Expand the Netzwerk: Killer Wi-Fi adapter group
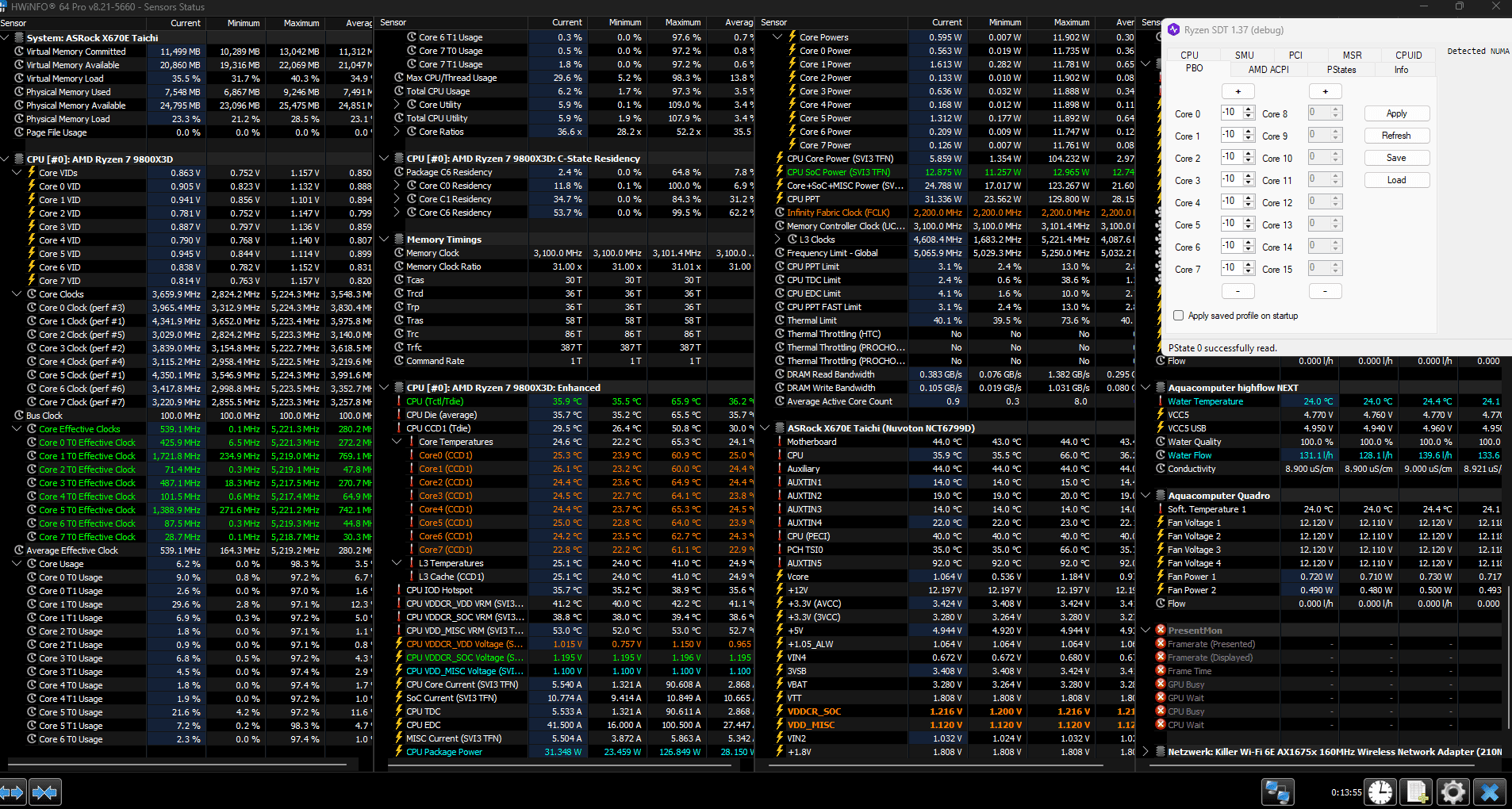 (x=1146, y=752)
